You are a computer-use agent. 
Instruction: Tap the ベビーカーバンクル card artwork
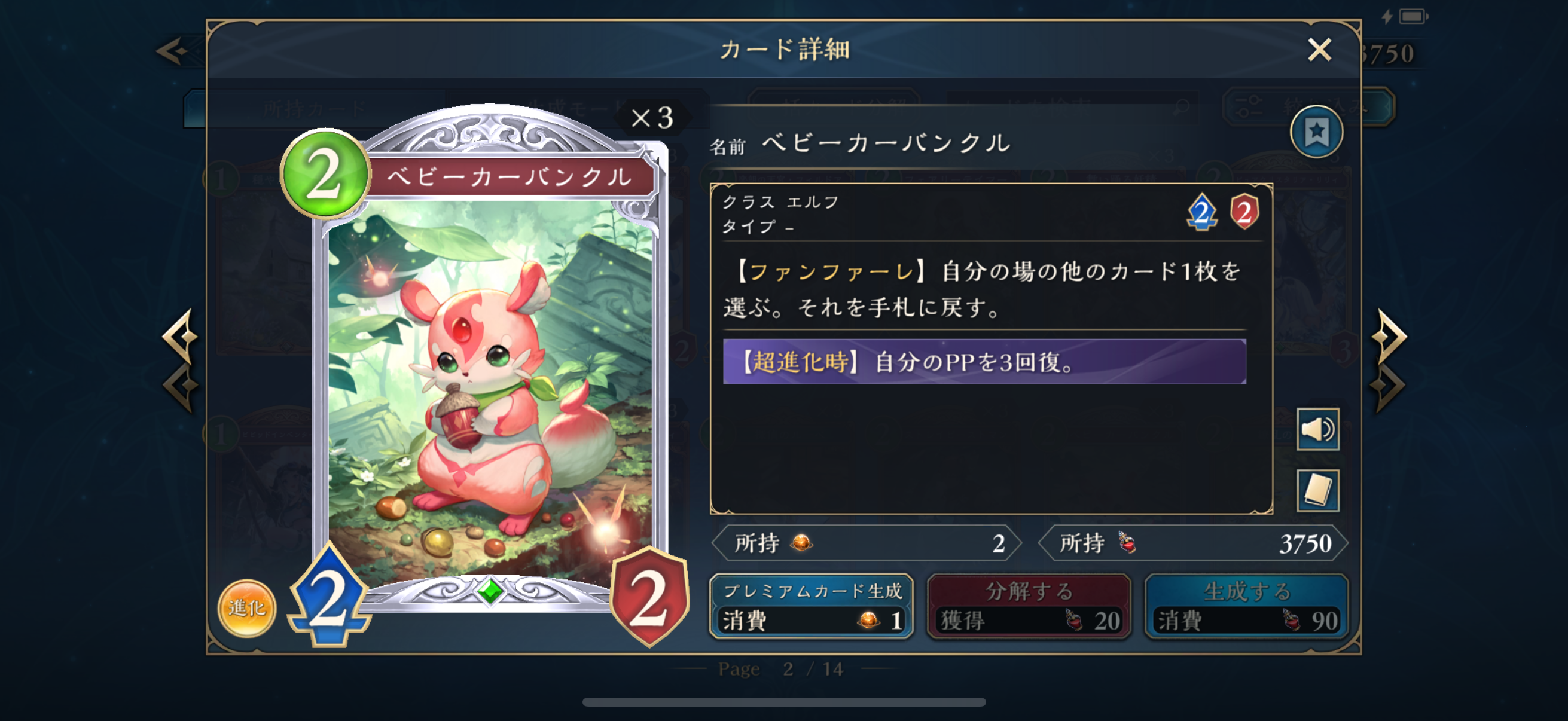(490, 389)
